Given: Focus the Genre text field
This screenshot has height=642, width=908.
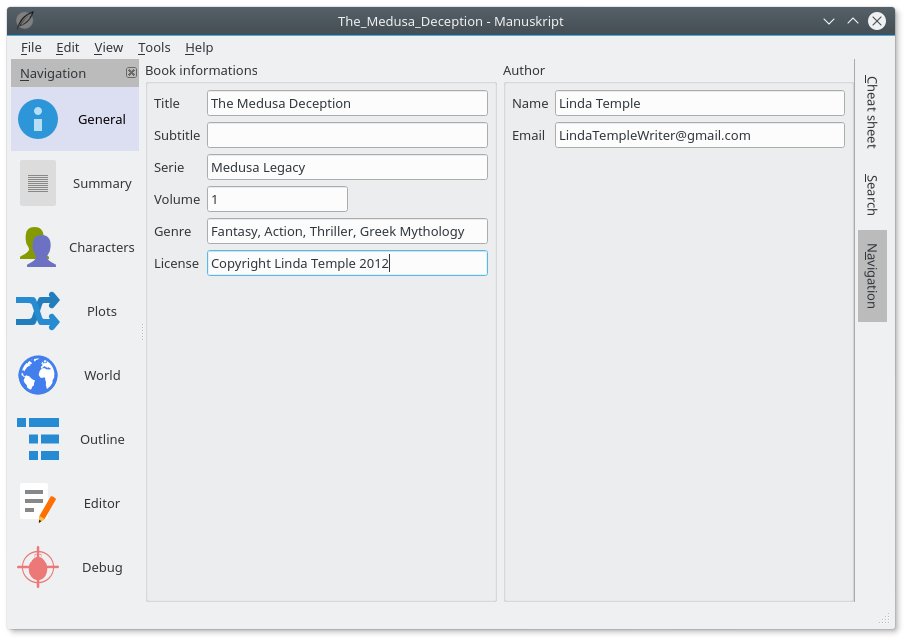Looking at the screenshot, I should point(347,231).
